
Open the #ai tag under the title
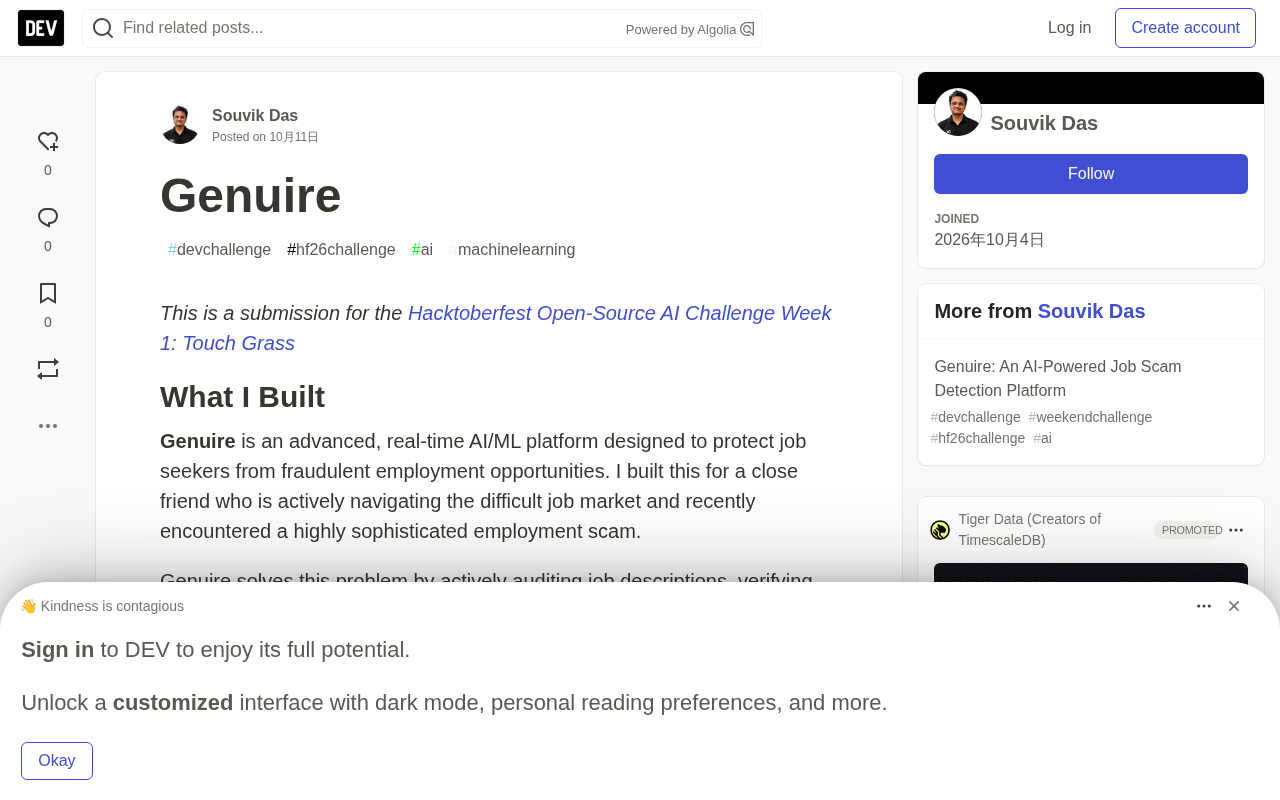[422, 250]
